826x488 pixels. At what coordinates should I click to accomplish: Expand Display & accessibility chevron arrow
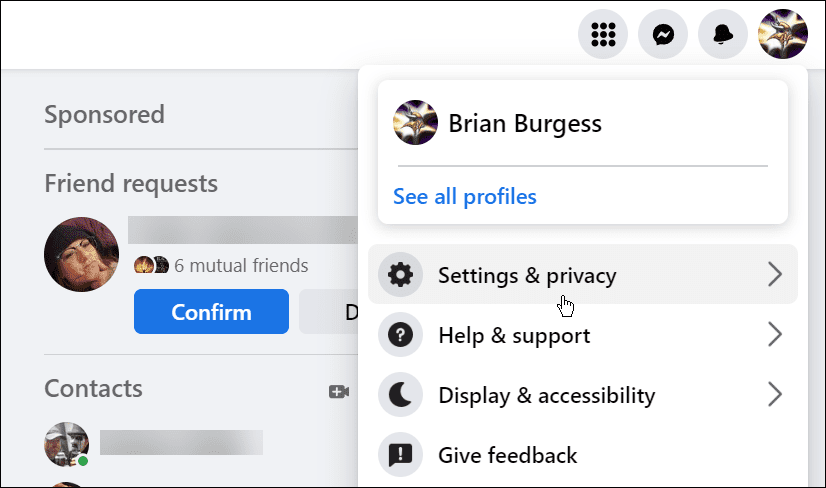[x=774, y=394]
